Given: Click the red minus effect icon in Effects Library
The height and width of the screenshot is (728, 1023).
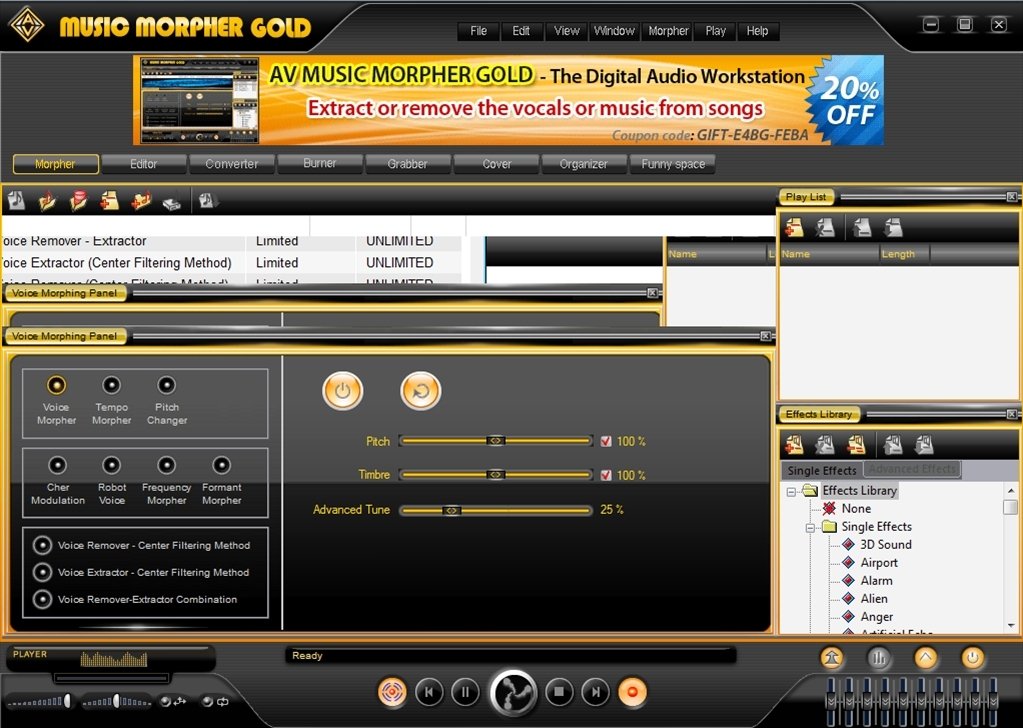Looking at the screenshot, I should (856, 445).
